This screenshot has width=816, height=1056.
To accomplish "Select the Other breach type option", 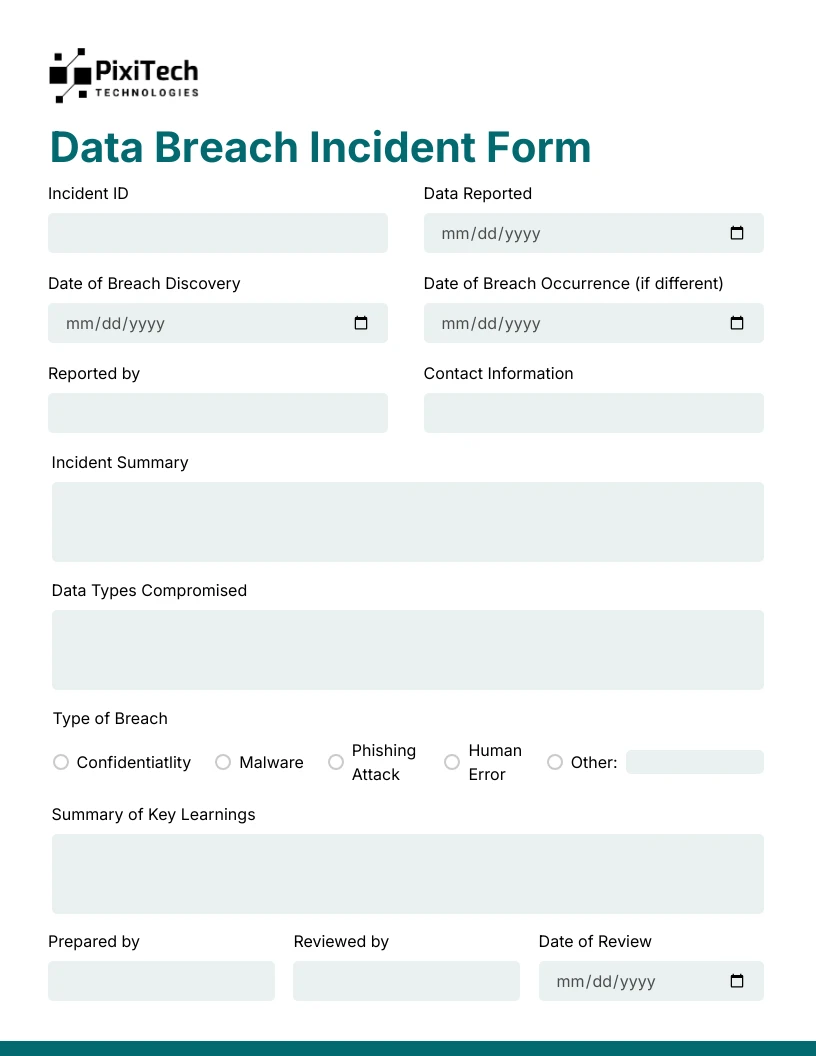I will (555, 762).
